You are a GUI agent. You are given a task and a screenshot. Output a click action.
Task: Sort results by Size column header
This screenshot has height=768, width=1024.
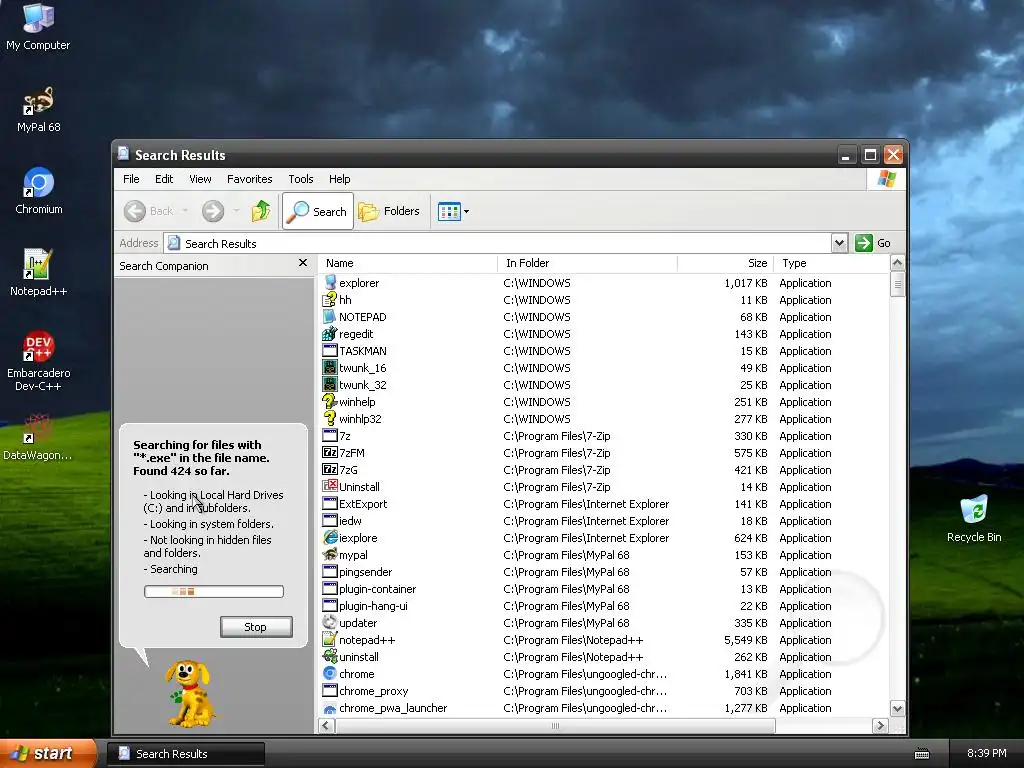pos(726,263)
